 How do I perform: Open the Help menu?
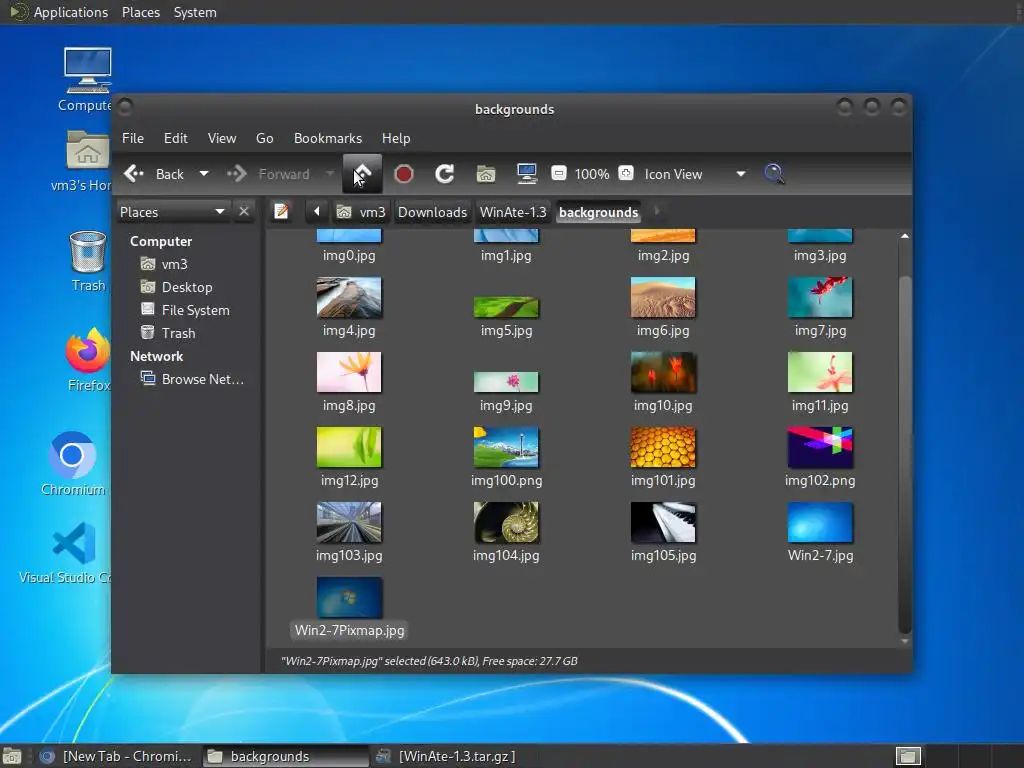[x=396, y=138]
